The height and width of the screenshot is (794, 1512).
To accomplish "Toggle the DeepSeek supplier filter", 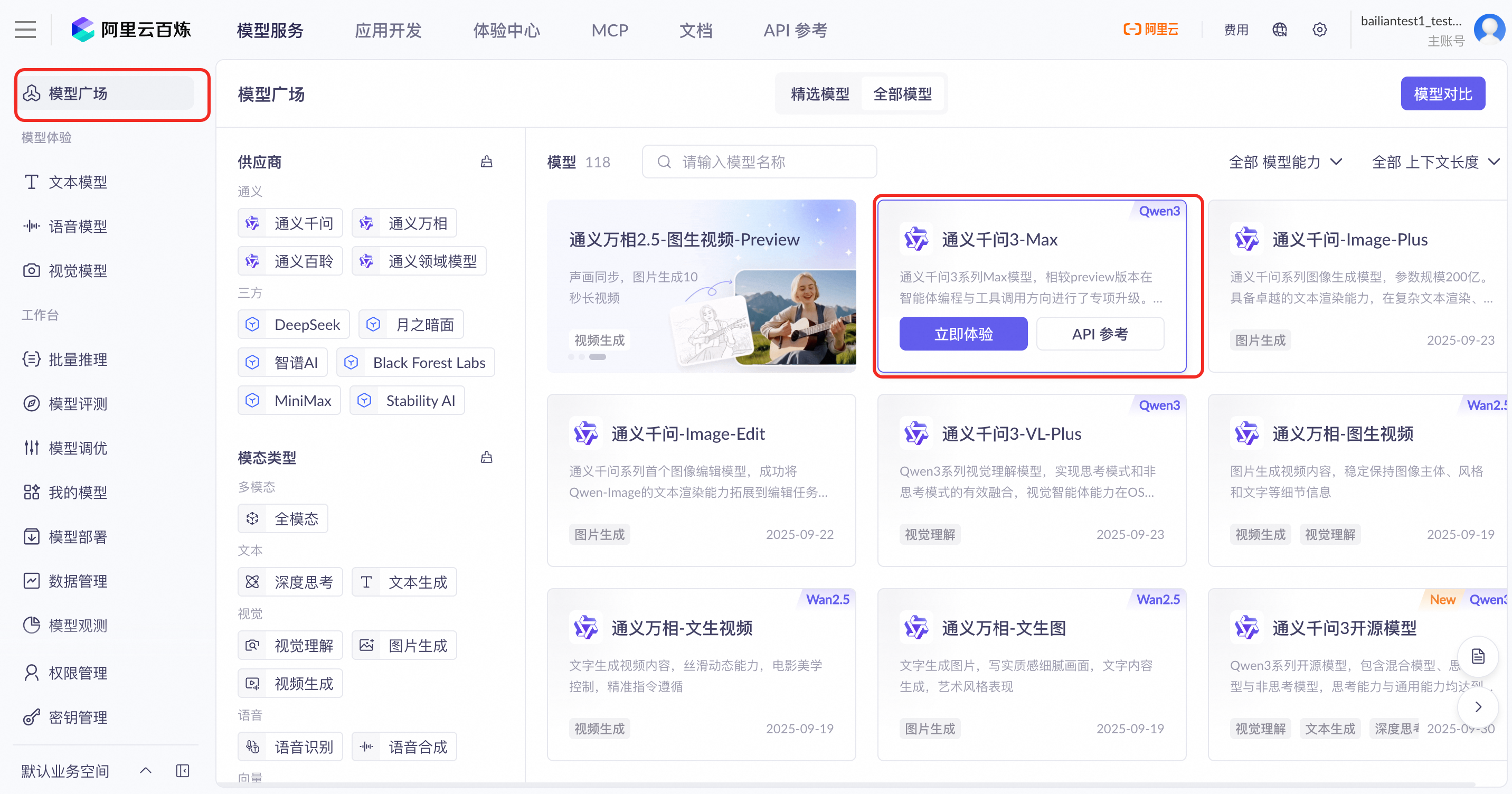I will [x=294, y=325].
